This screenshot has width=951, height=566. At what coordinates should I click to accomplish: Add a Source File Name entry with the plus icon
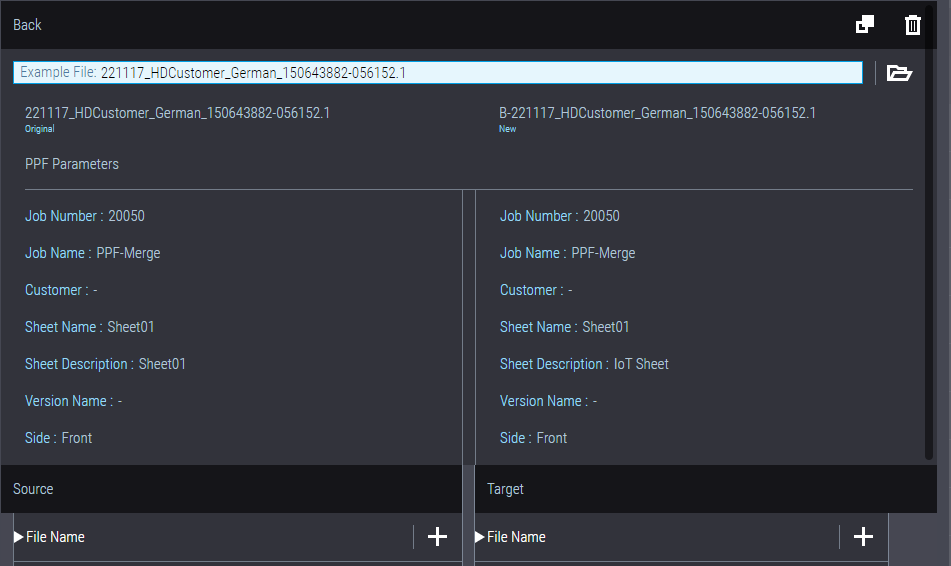coord(437,537)
